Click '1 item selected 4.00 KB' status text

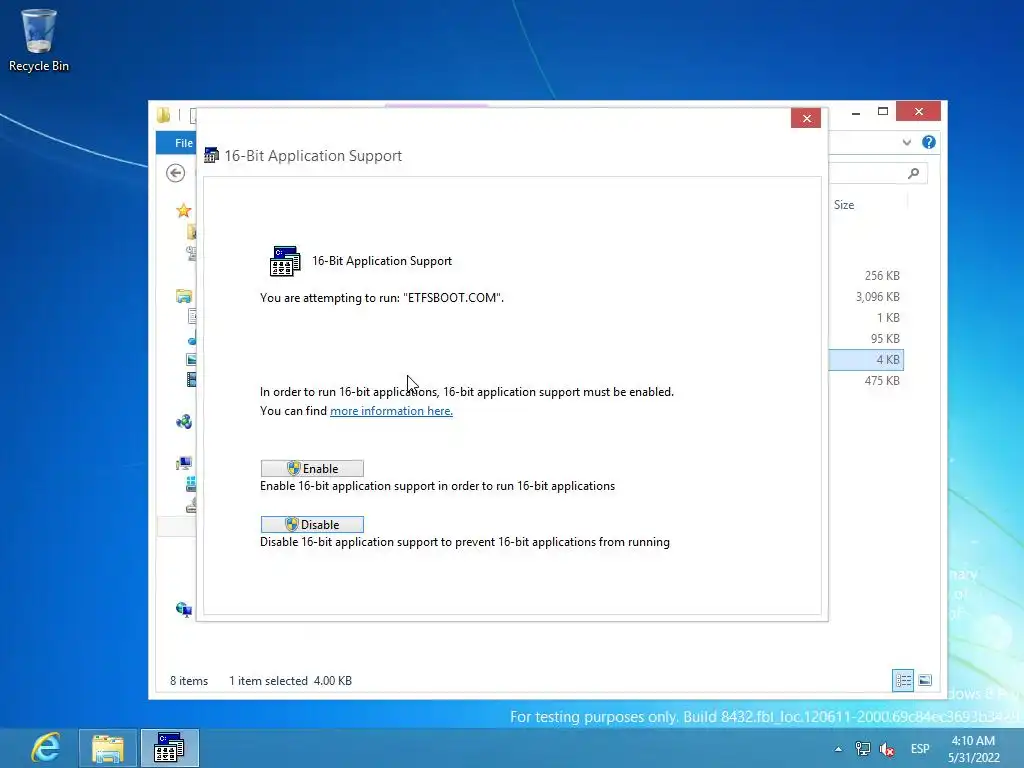[290, 680]
